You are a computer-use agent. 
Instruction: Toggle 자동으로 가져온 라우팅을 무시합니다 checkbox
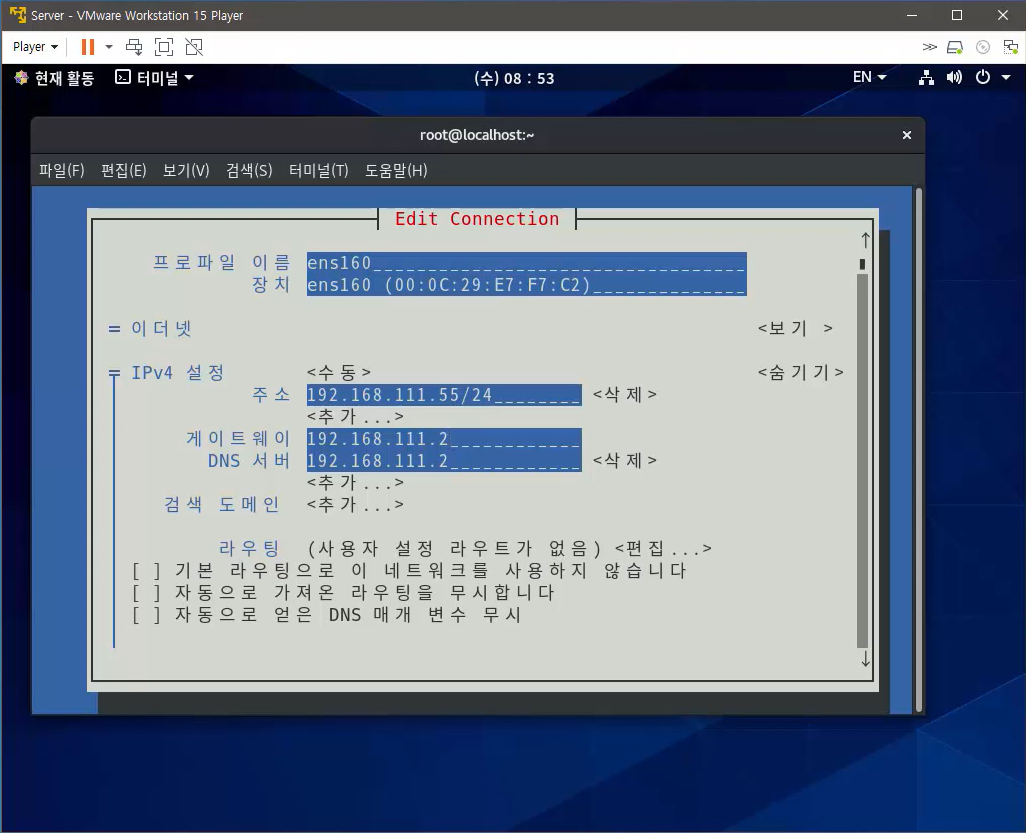(x=147, y=593)
